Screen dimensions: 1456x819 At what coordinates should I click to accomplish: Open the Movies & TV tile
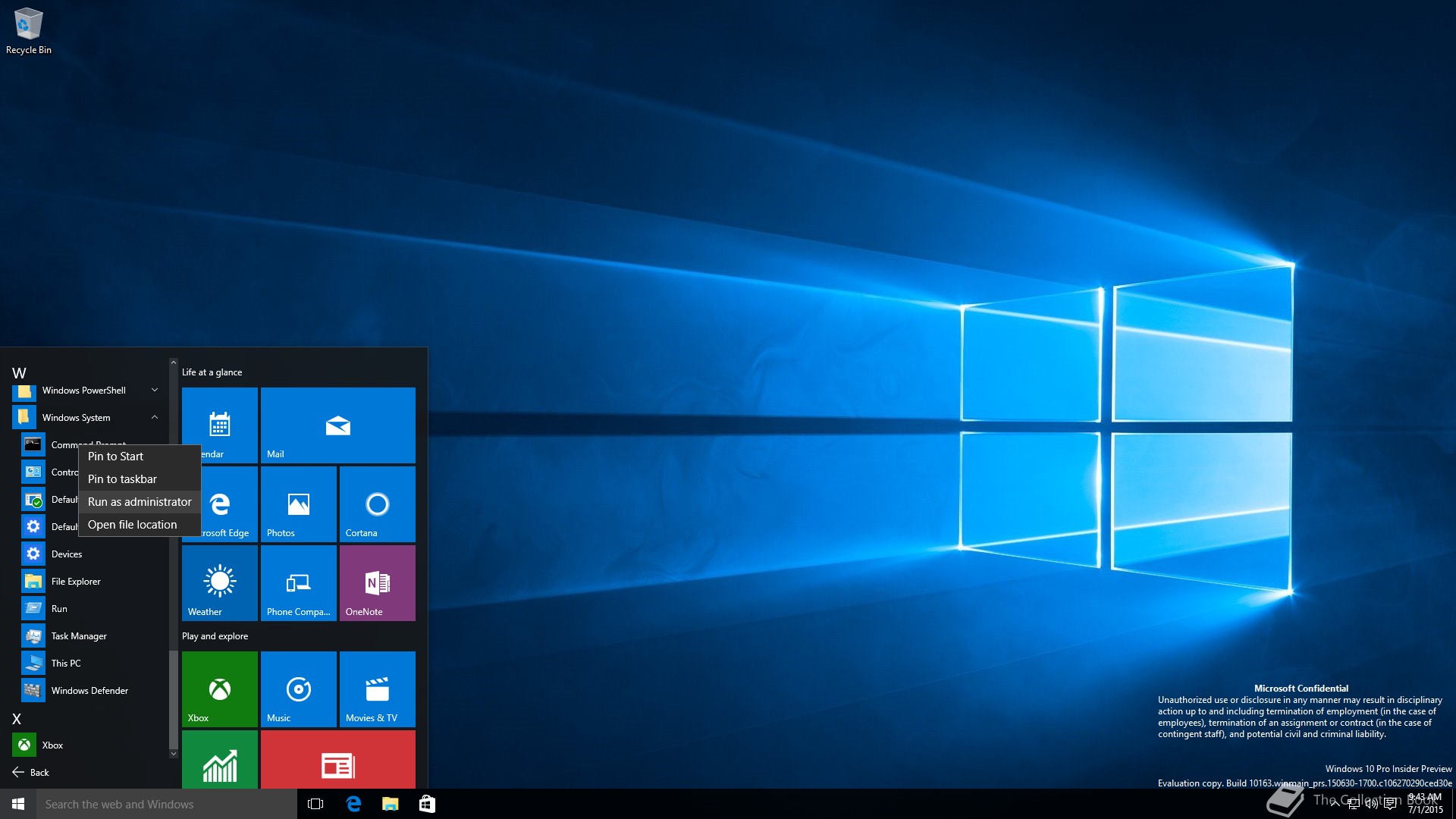pos(378,689)
